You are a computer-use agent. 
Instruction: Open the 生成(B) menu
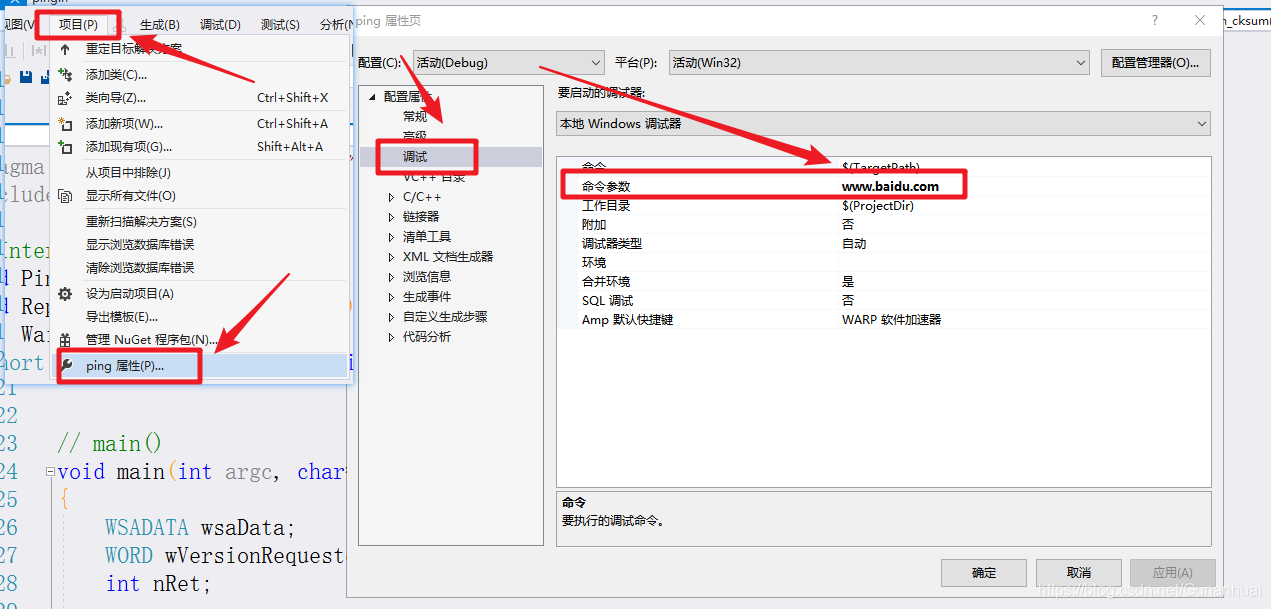(x=159, y=24)
